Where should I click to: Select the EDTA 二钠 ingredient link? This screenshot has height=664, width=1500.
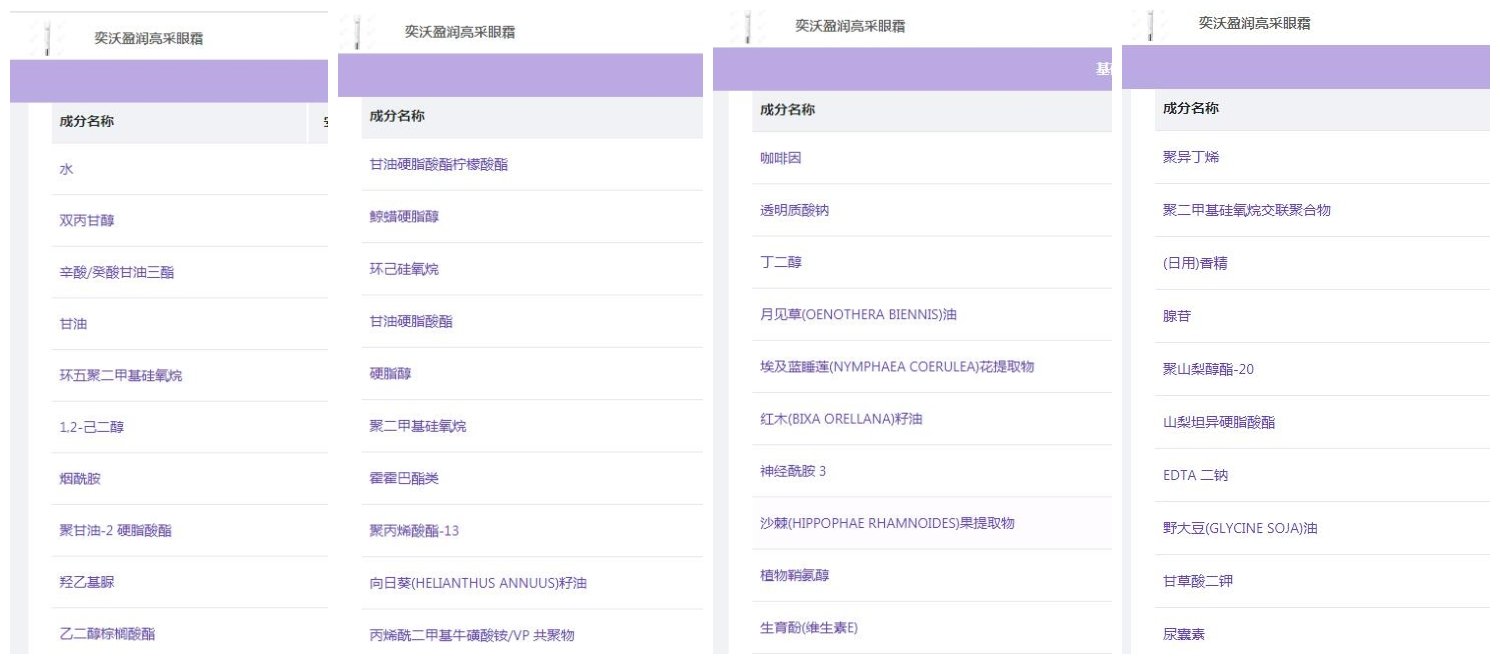pos(1195,475)
